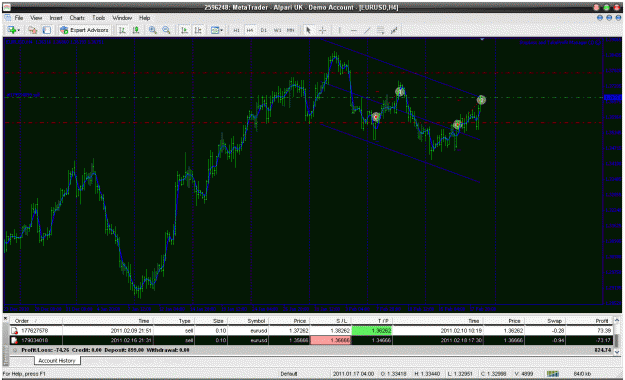625x380 pixels.
Task: Toggle the Market Watch window icon
Action: (47, 30)
